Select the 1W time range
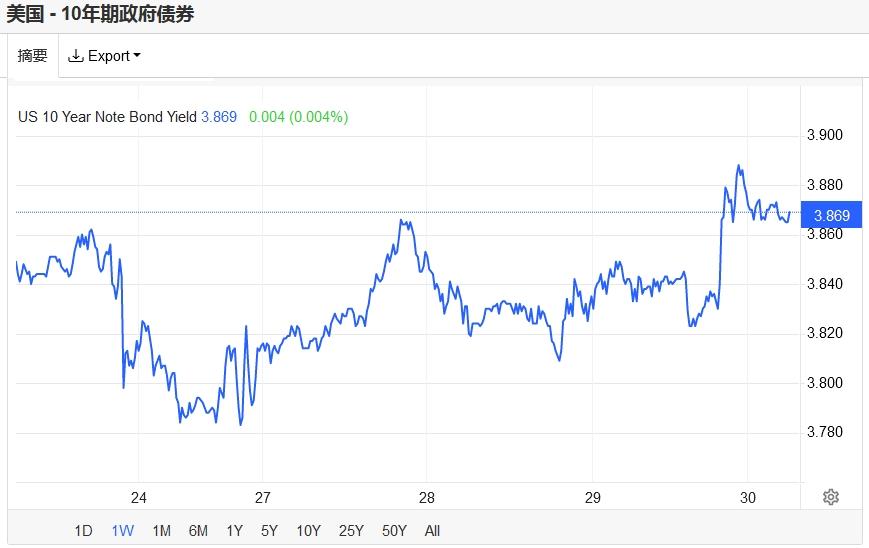 coord(122,531)
